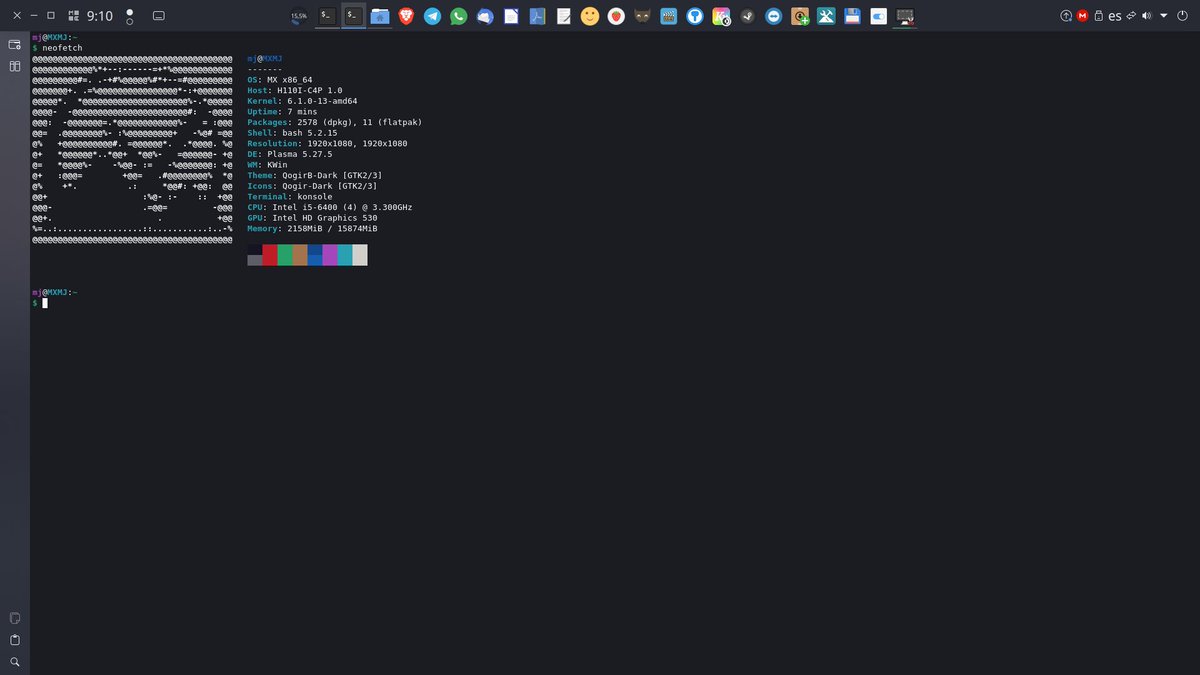
Task: Click the 'Packages: 2578 (dpkg)' line
Action: click(x=335, y=122)
